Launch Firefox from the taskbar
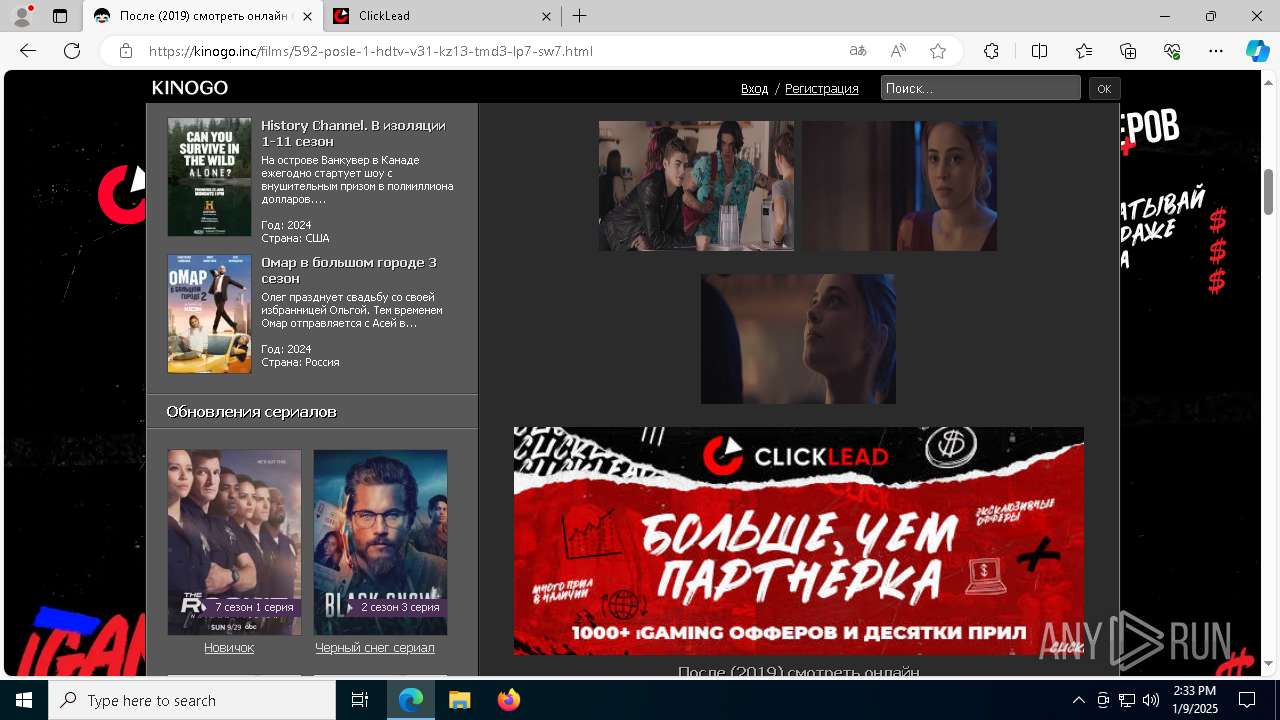Screen dimensions: 1280x720 pos(508,700)
